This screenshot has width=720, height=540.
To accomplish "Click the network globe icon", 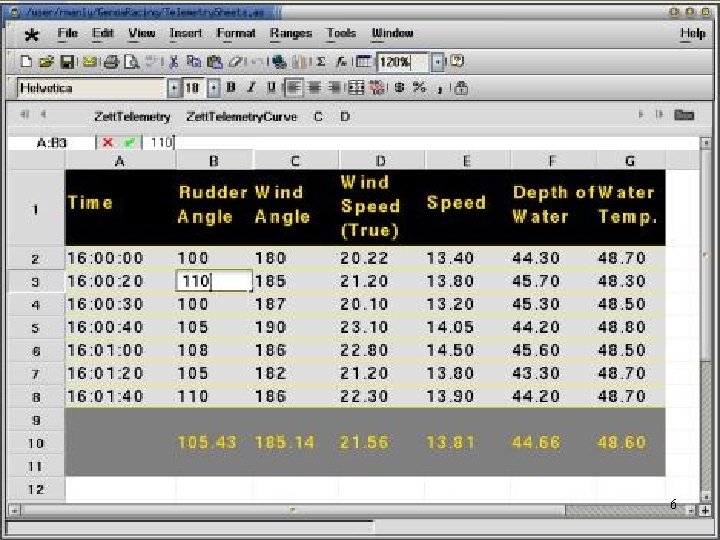I will (279, 62).
